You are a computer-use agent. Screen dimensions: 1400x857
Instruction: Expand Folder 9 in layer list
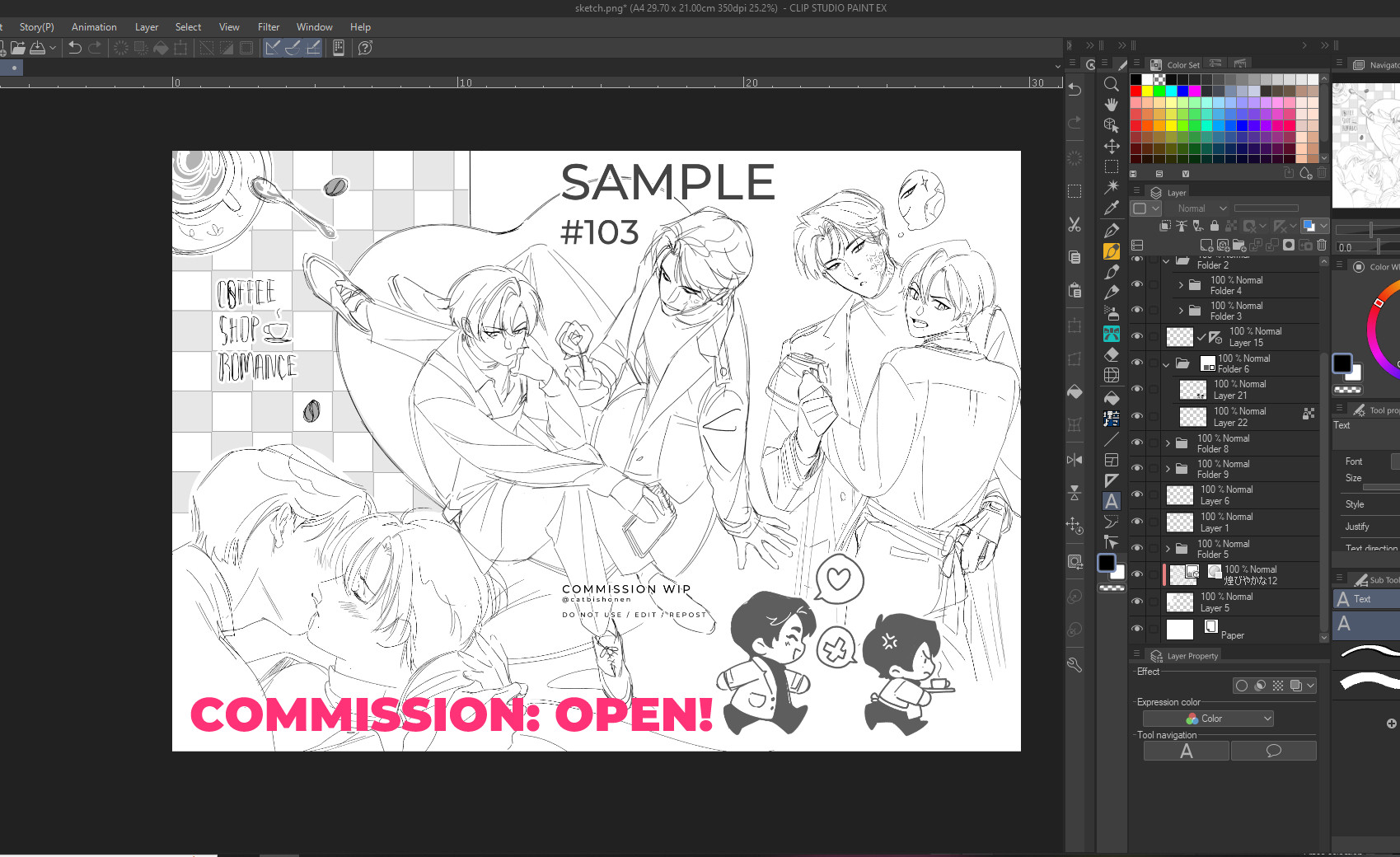[x=1168, y=469]
